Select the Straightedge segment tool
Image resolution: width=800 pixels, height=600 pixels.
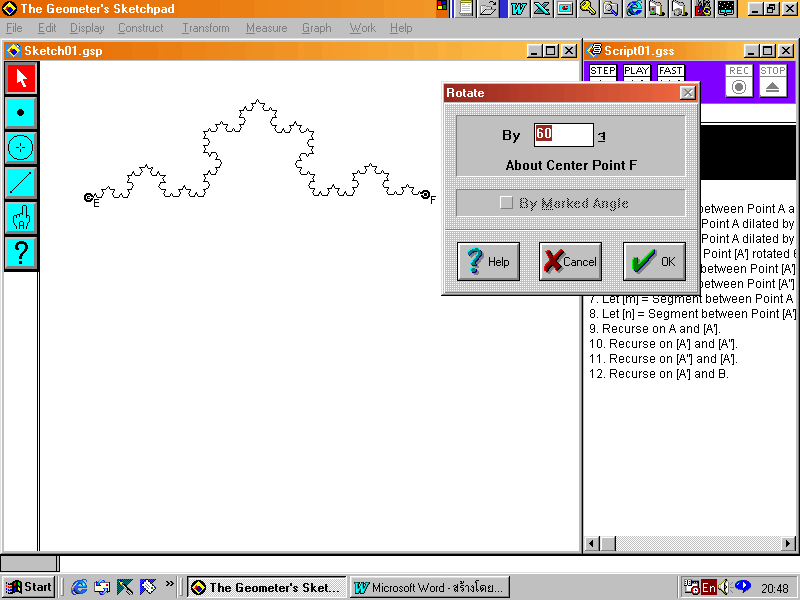pos(21,182)
